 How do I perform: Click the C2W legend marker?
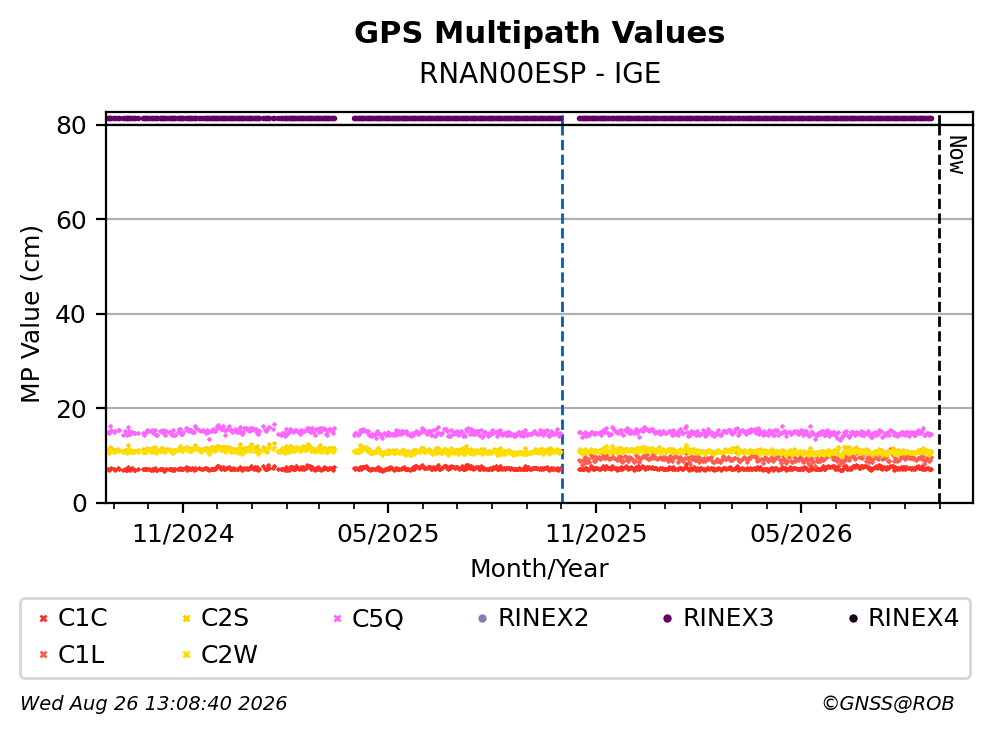186,655
